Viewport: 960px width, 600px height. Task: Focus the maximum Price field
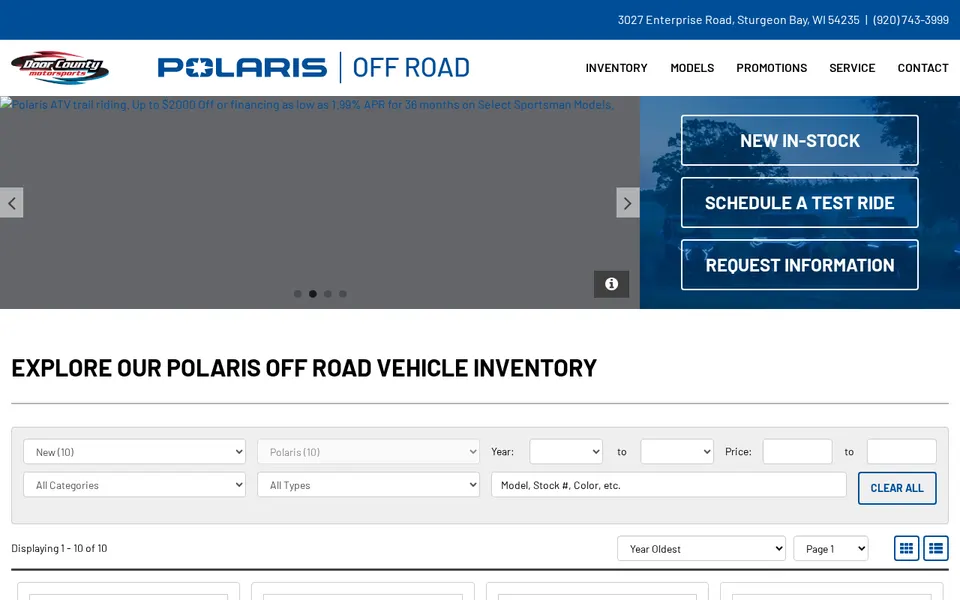[901, 452]
